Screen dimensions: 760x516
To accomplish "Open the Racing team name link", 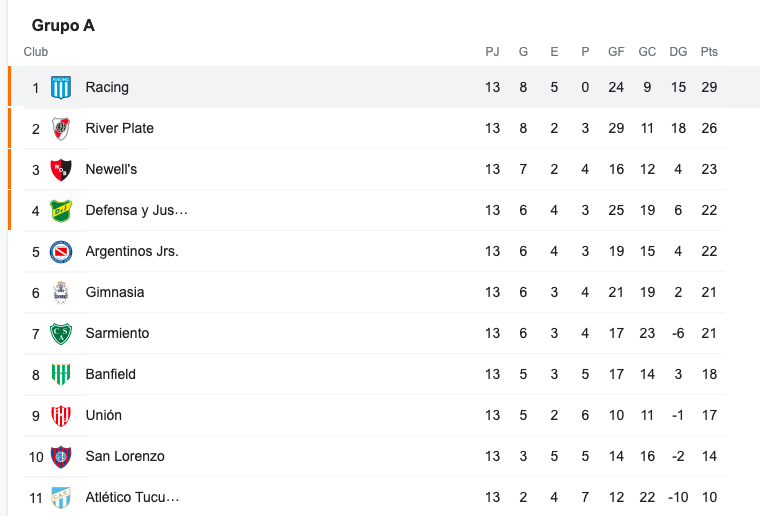I will point(107,87).
